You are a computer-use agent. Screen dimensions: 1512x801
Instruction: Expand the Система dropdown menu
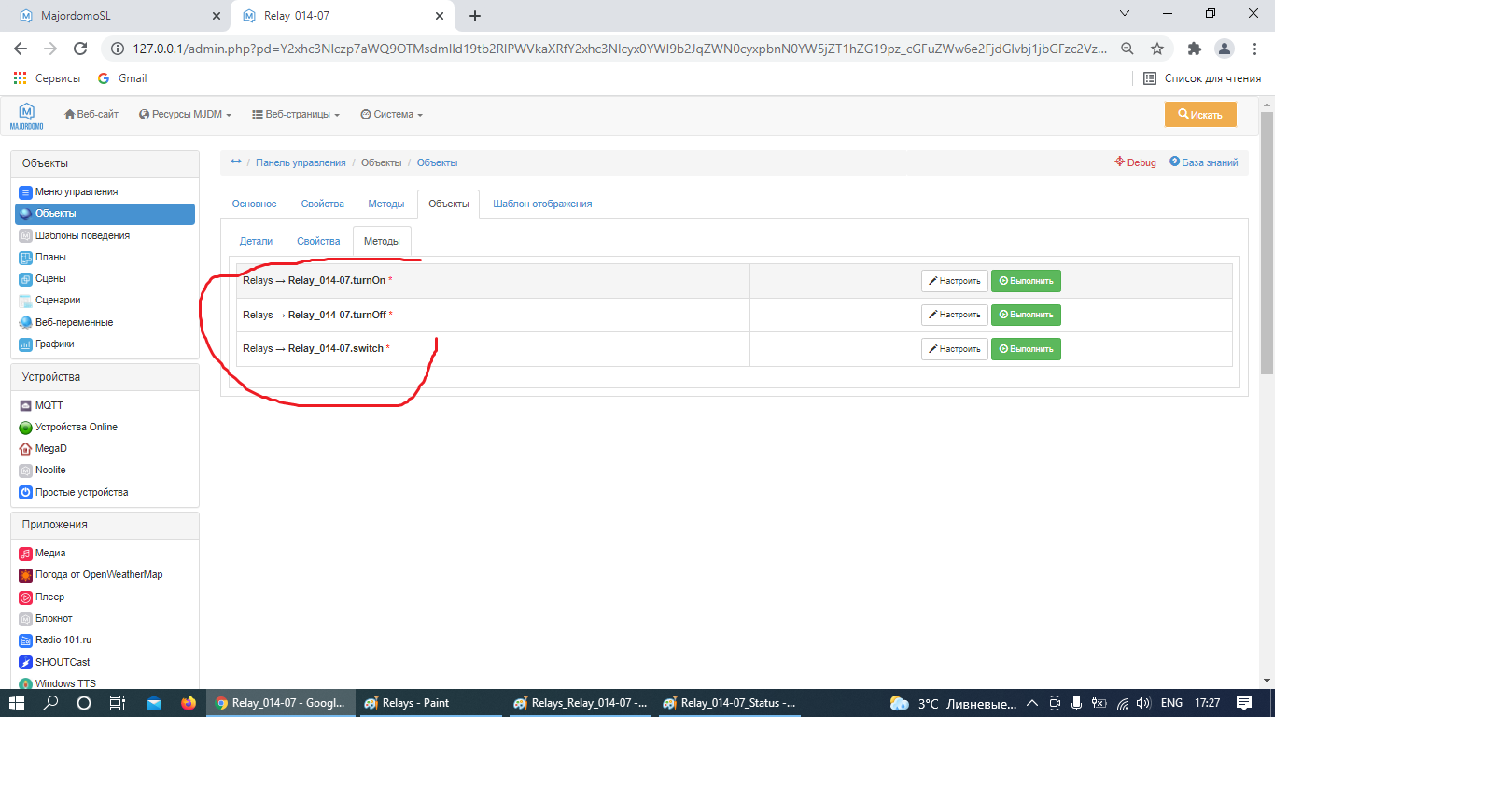click(392, 115)
